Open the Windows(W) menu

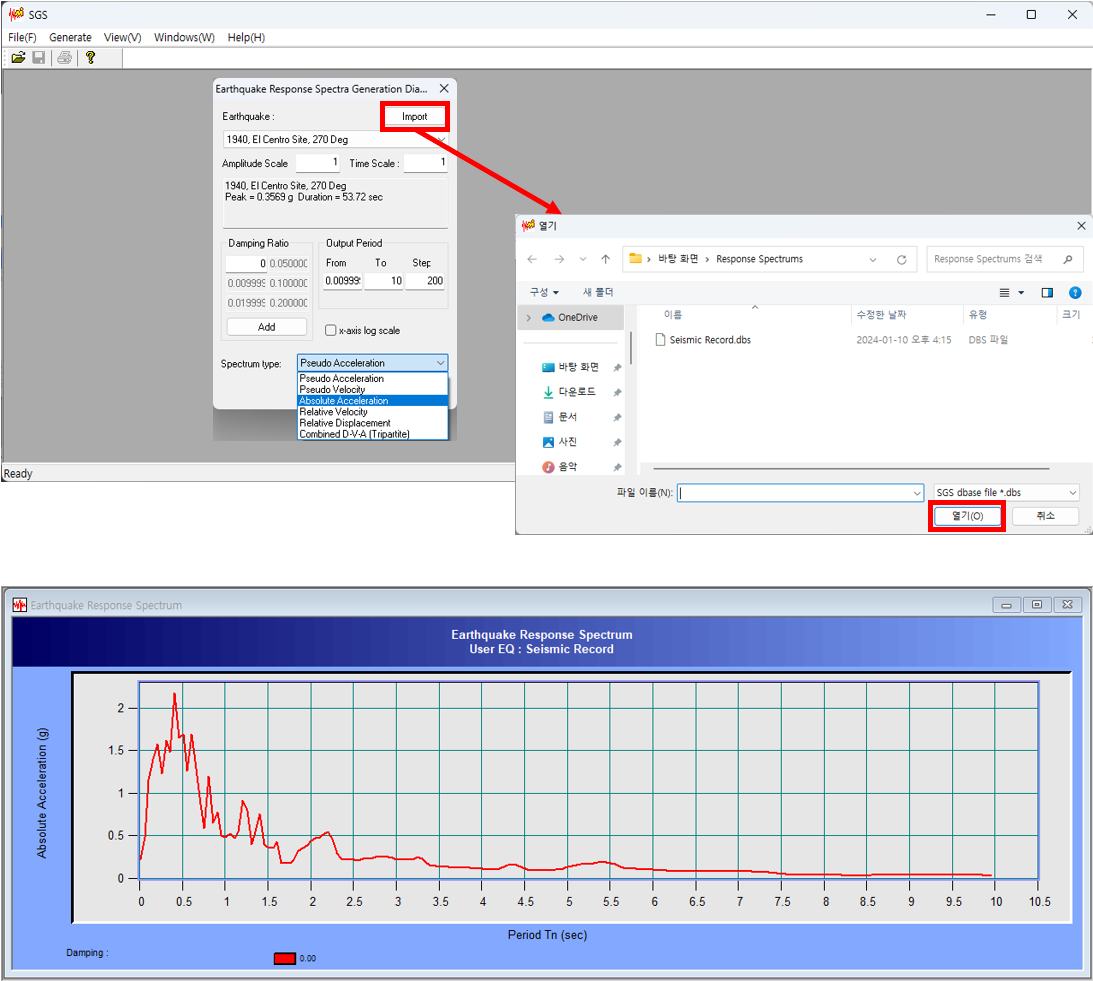[183, 37]
